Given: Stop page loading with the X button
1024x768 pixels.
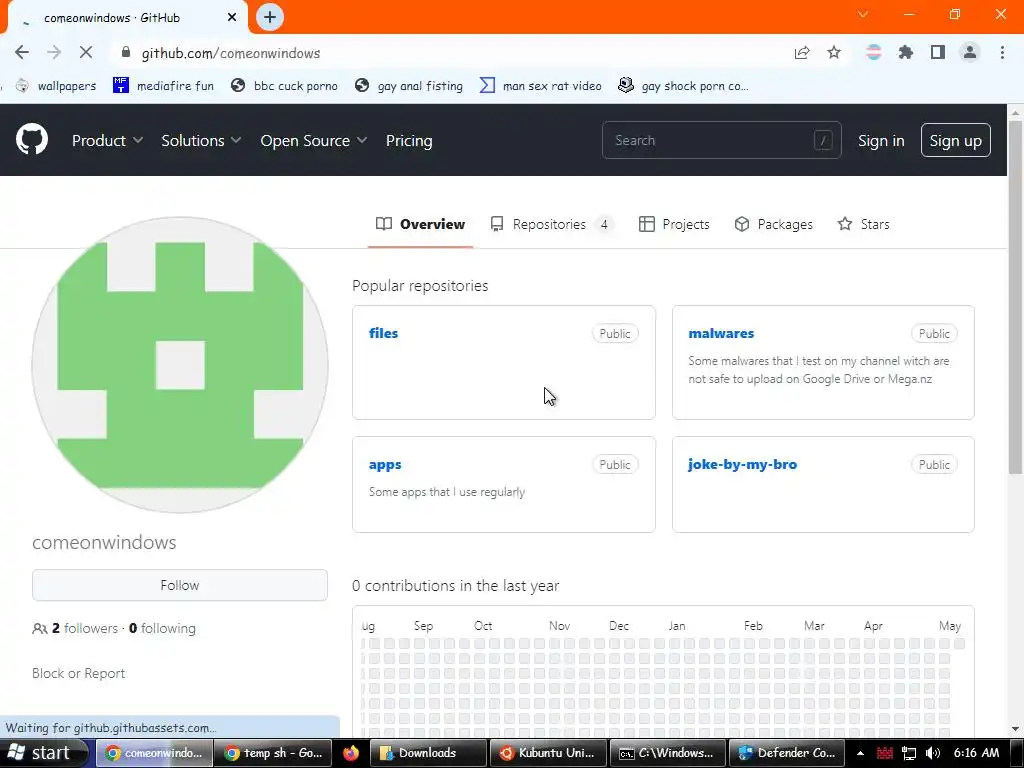Looking at the screenshot, I should coord(86,53).
